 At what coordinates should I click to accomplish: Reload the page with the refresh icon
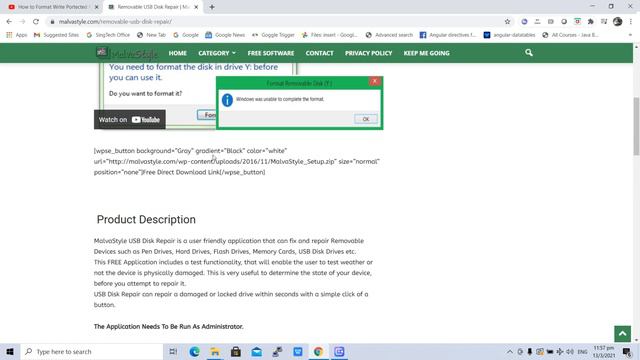coord(36,22)
